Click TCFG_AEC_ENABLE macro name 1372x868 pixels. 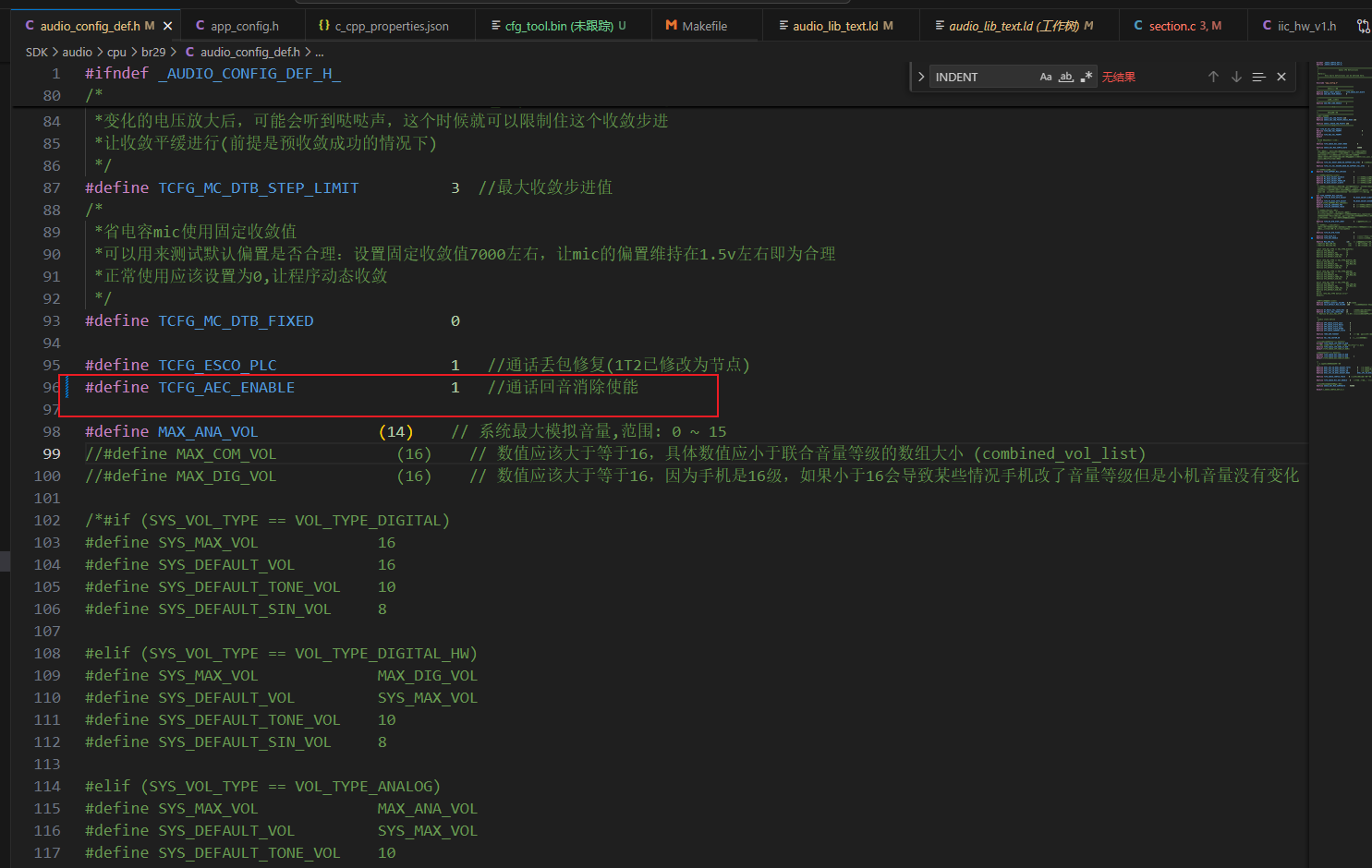226,387
